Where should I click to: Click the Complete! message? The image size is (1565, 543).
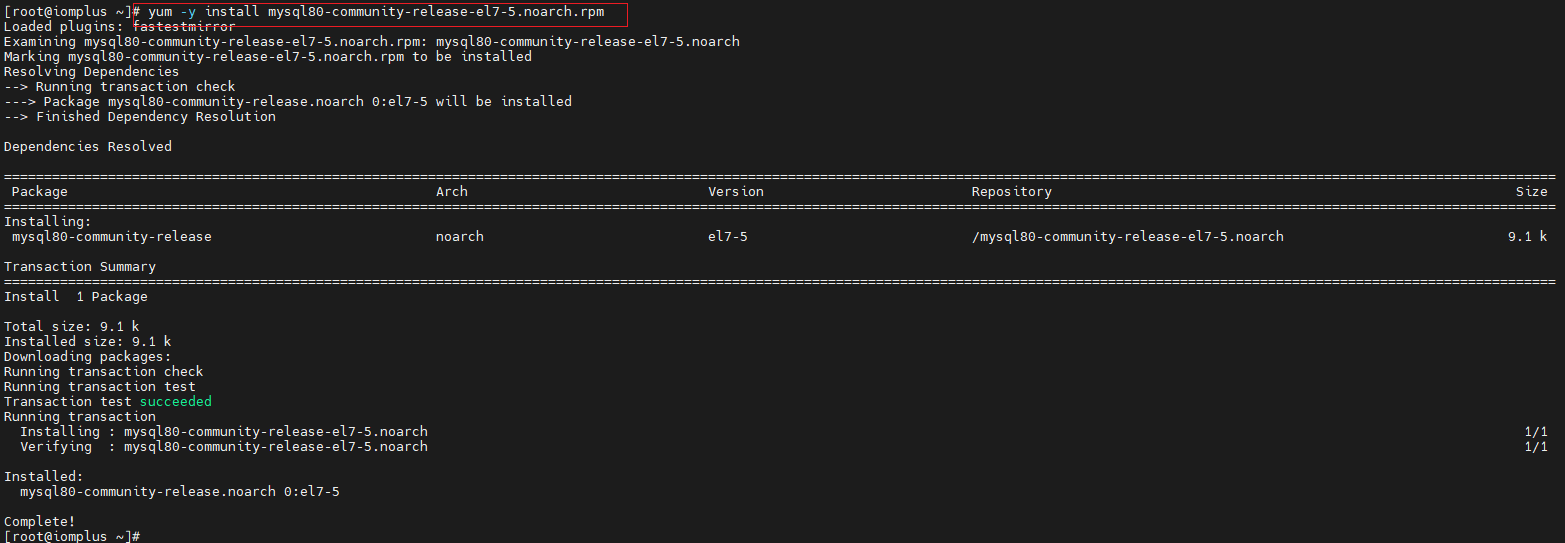pyautogui.click(x=40, y=522)
